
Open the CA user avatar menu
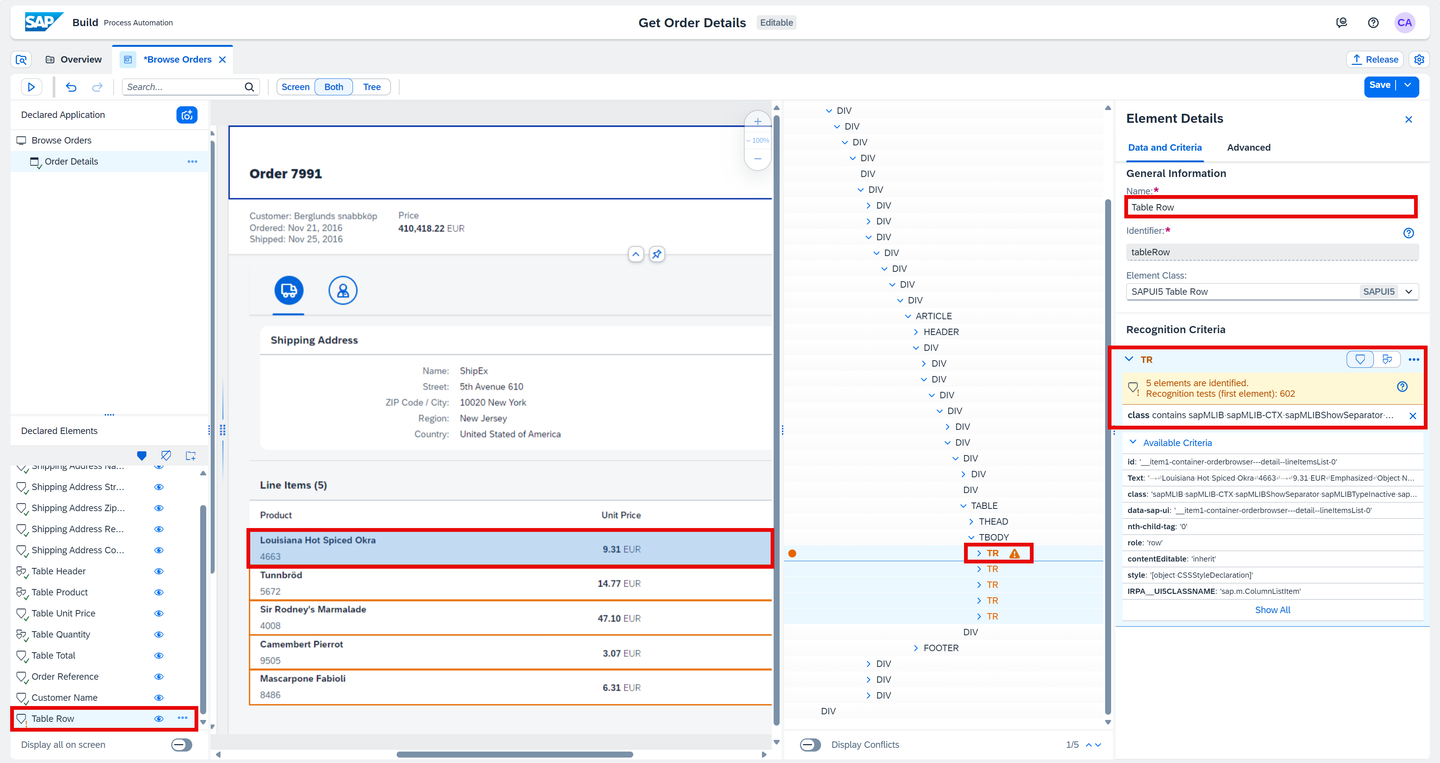(x=1405, y=22)
